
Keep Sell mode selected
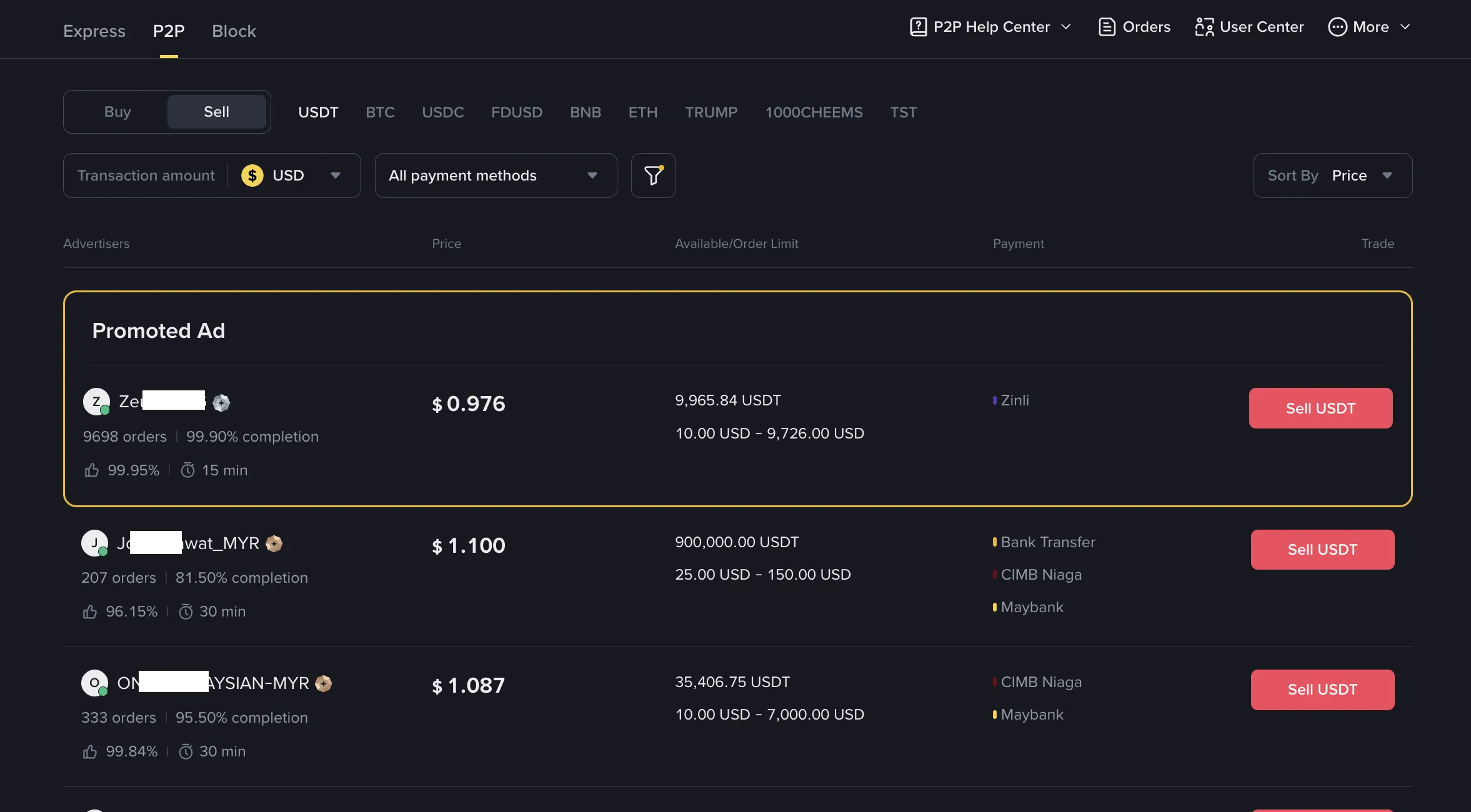[x=216, y=111]
